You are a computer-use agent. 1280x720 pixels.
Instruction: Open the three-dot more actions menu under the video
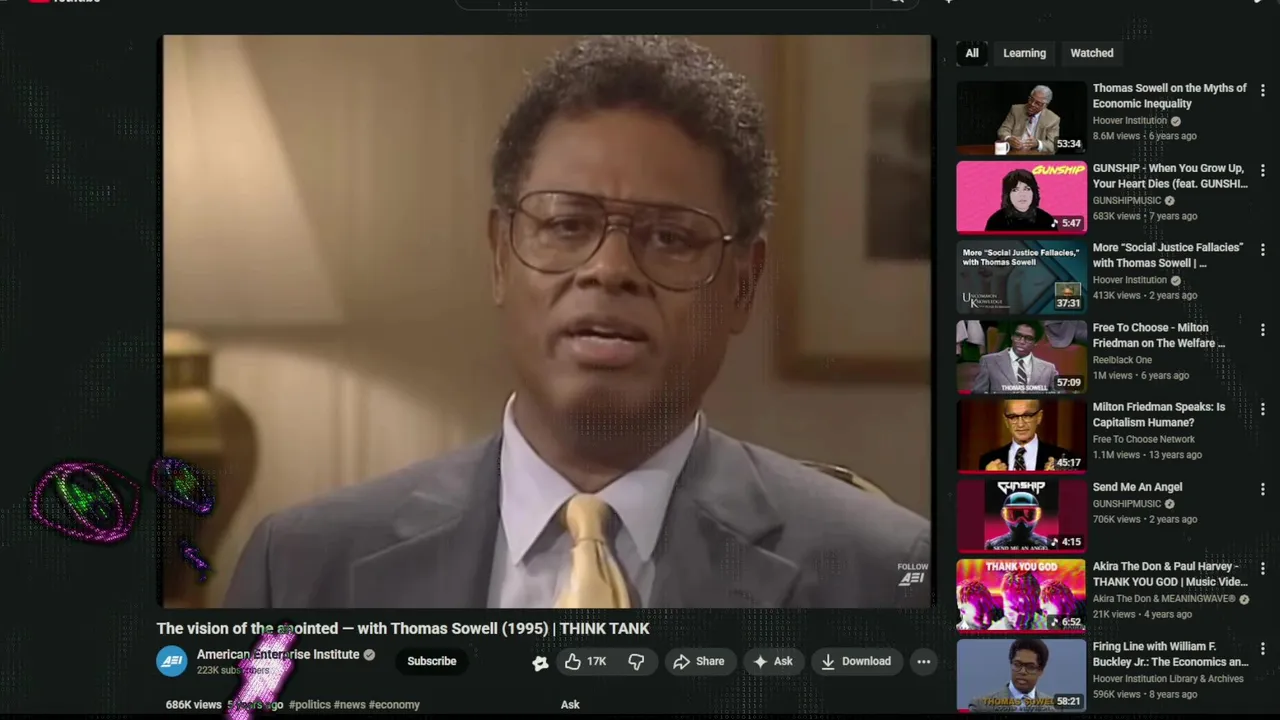tap(924, 661)
